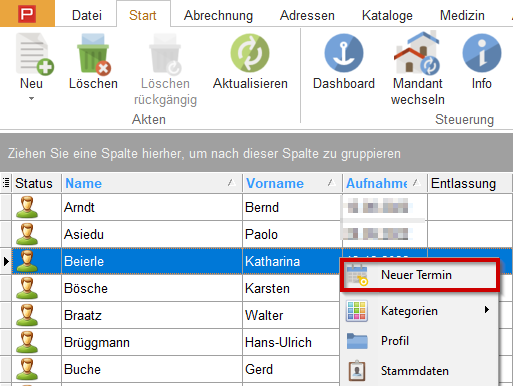This screenshot has height=386, width=513.
Task: Click the Neu document icon
Action: 34,54
